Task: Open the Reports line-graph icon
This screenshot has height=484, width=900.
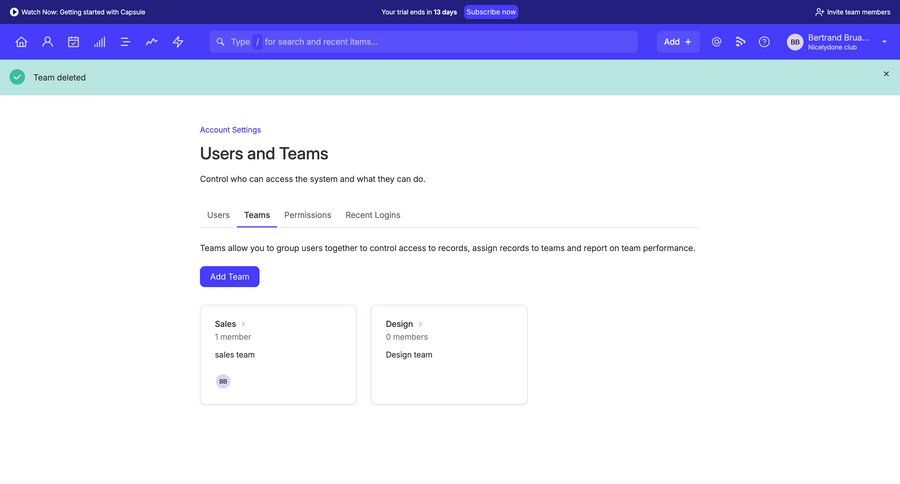Action: [x=152, y=42]
